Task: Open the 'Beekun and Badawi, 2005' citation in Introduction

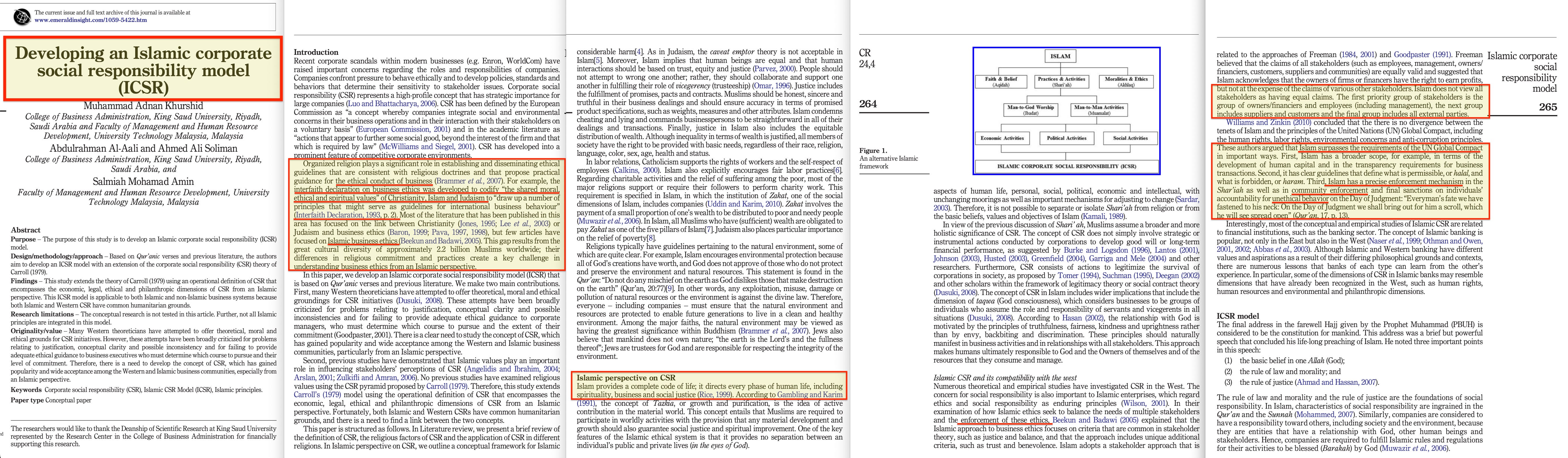Action: tap(440, 241)
